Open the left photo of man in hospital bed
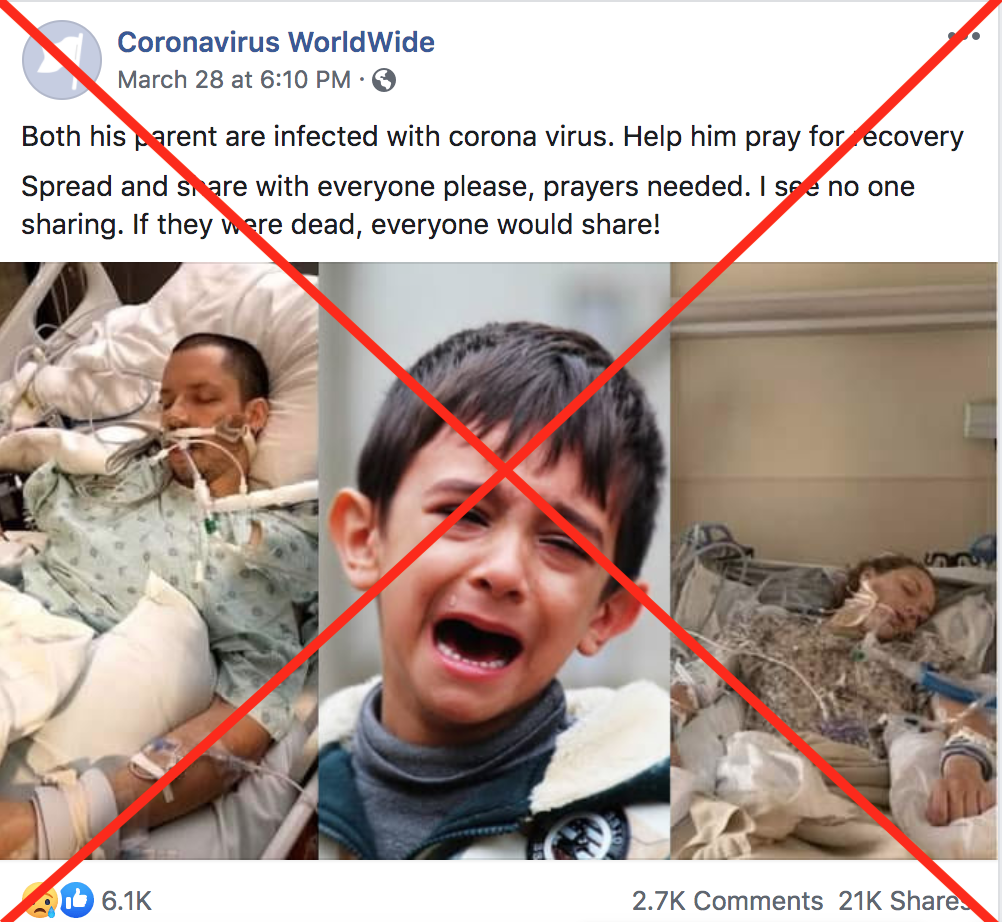 pyautogui.click(x=158, y=560)
